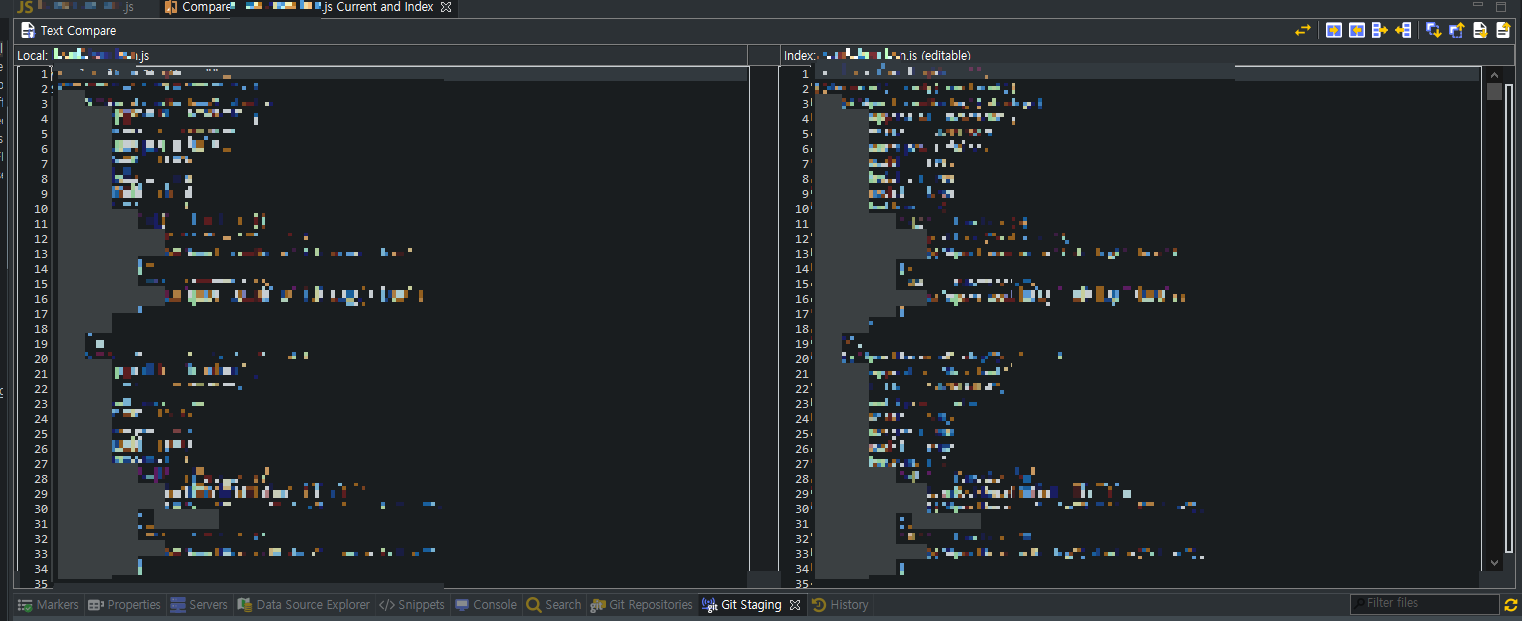Screen dimensions: 1522x621
Task: Open the History tab
Action: click(840, 604)
